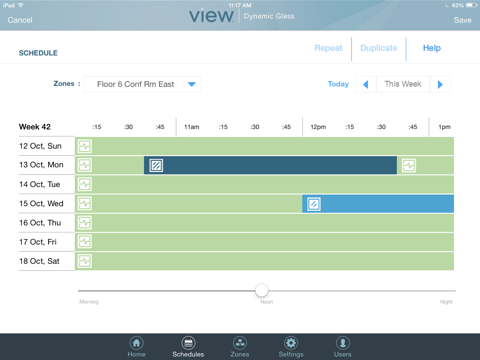Click the 11am time marker
This screenshot has height=360, width=480.
click(192, 127)
